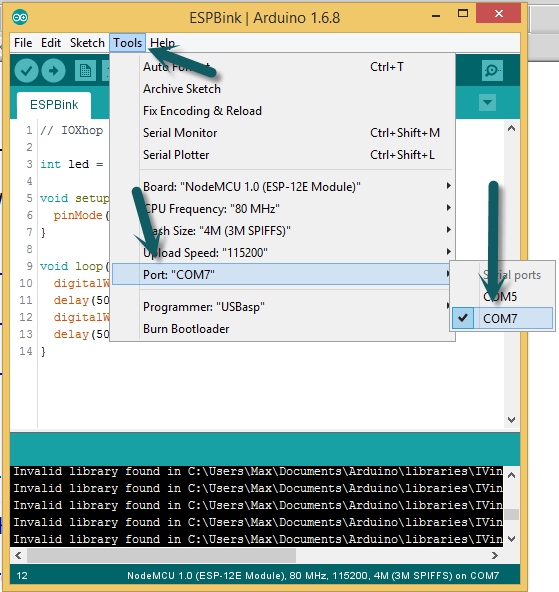The width and height of the screenshot is (559, 592).
Task: Expand the Port COM7 submenu
Action: pyautogui.click(x=282, y=274)
